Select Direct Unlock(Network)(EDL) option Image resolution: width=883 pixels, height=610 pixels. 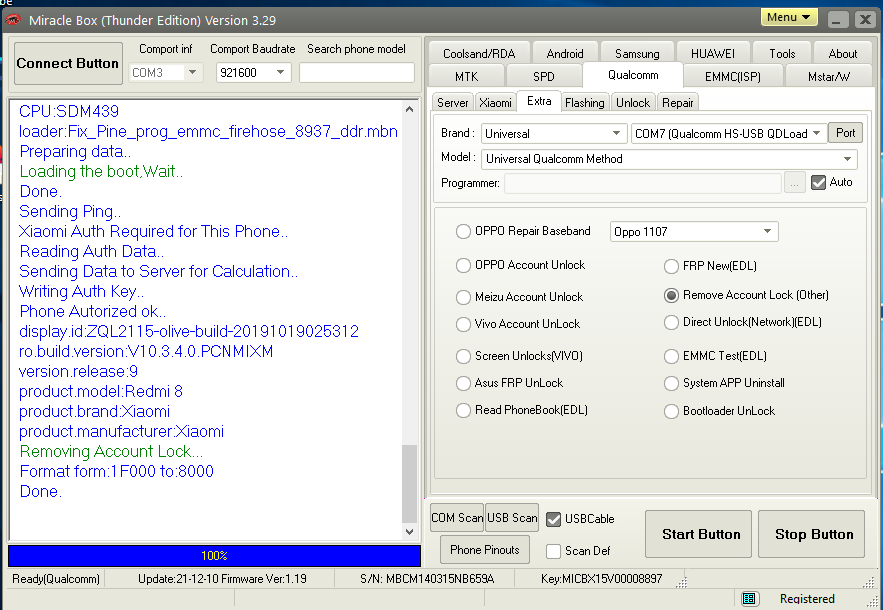671,322
